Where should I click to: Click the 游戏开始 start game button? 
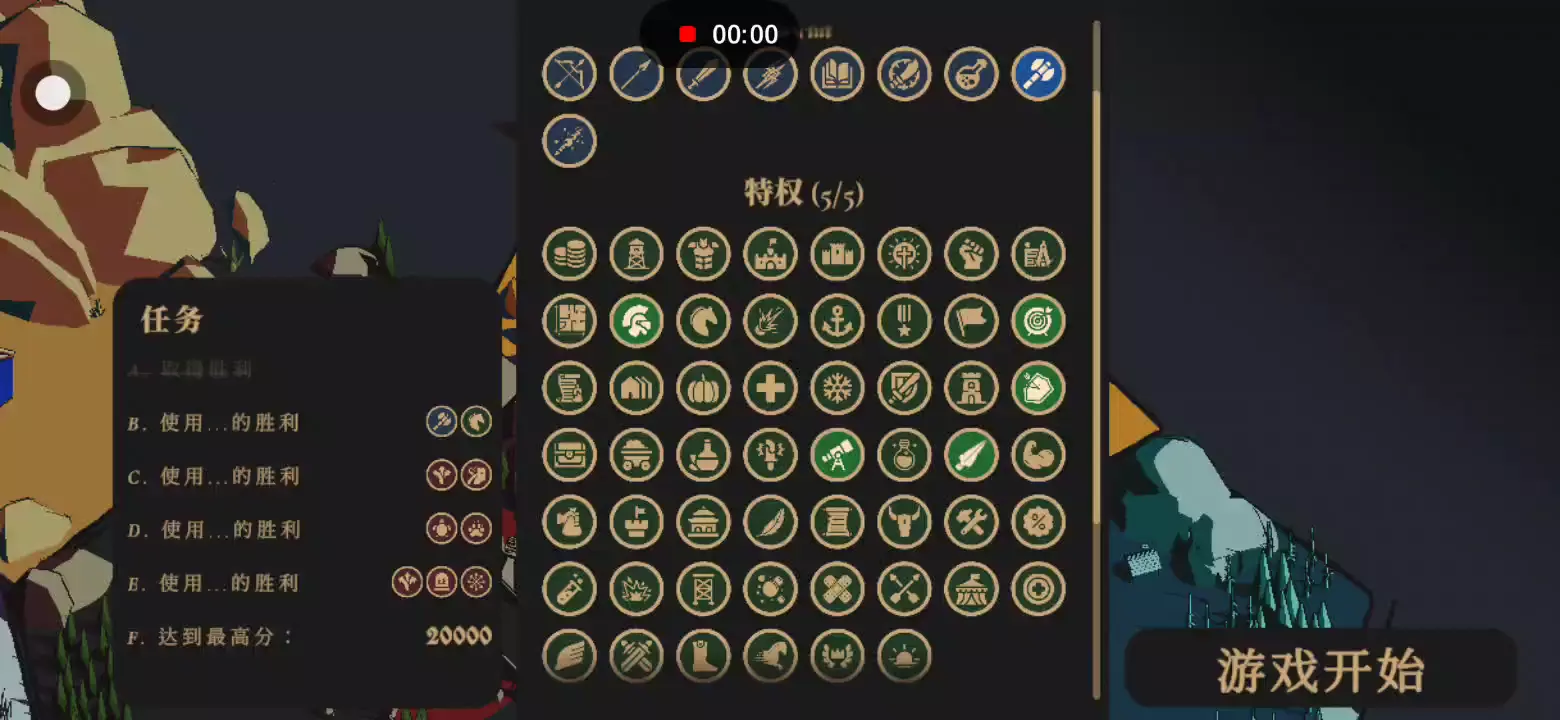point(1321,669)
